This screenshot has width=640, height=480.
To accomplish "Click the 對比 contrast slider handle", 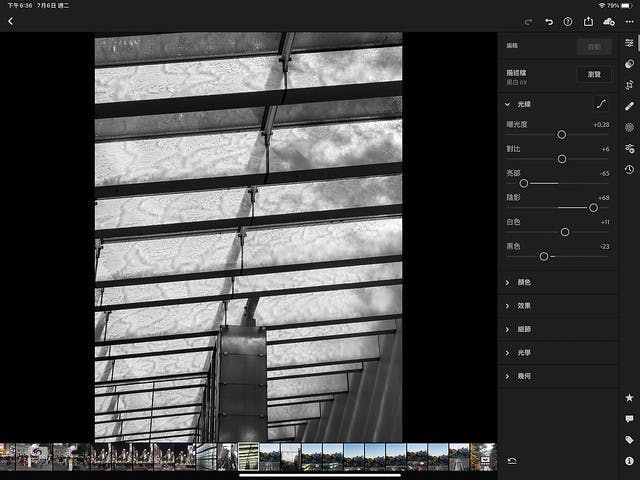I will (562, 159).
